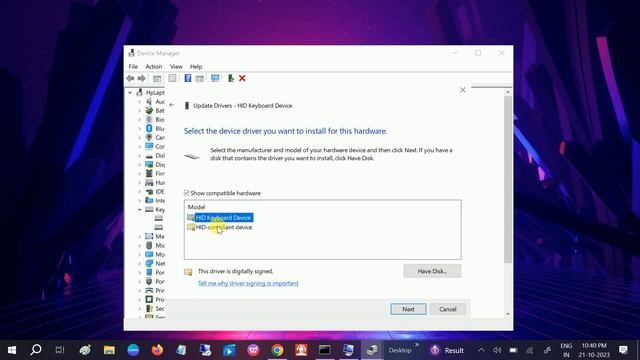
Task: Expand the Disk drives chevron
Action: pos(139,156)
